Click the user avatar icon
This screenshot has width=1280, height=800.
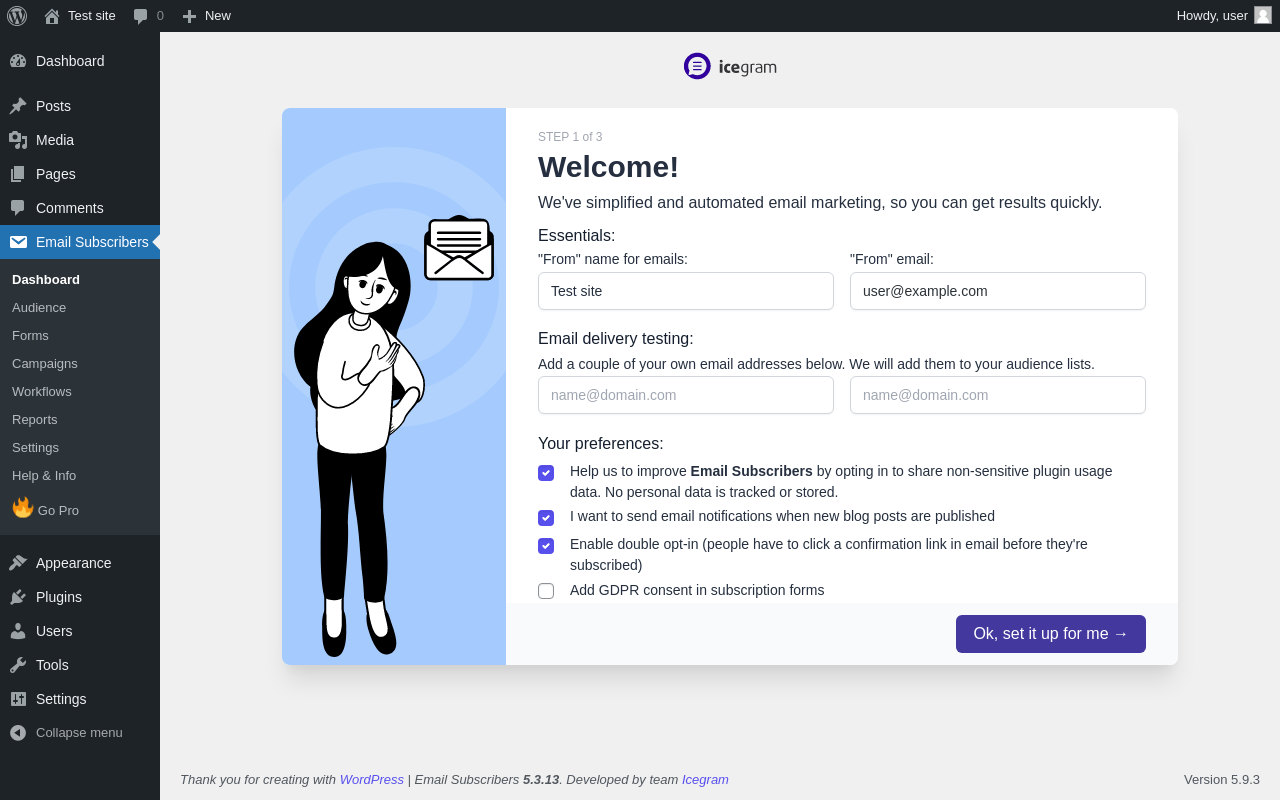click(x=1263, y=15)
